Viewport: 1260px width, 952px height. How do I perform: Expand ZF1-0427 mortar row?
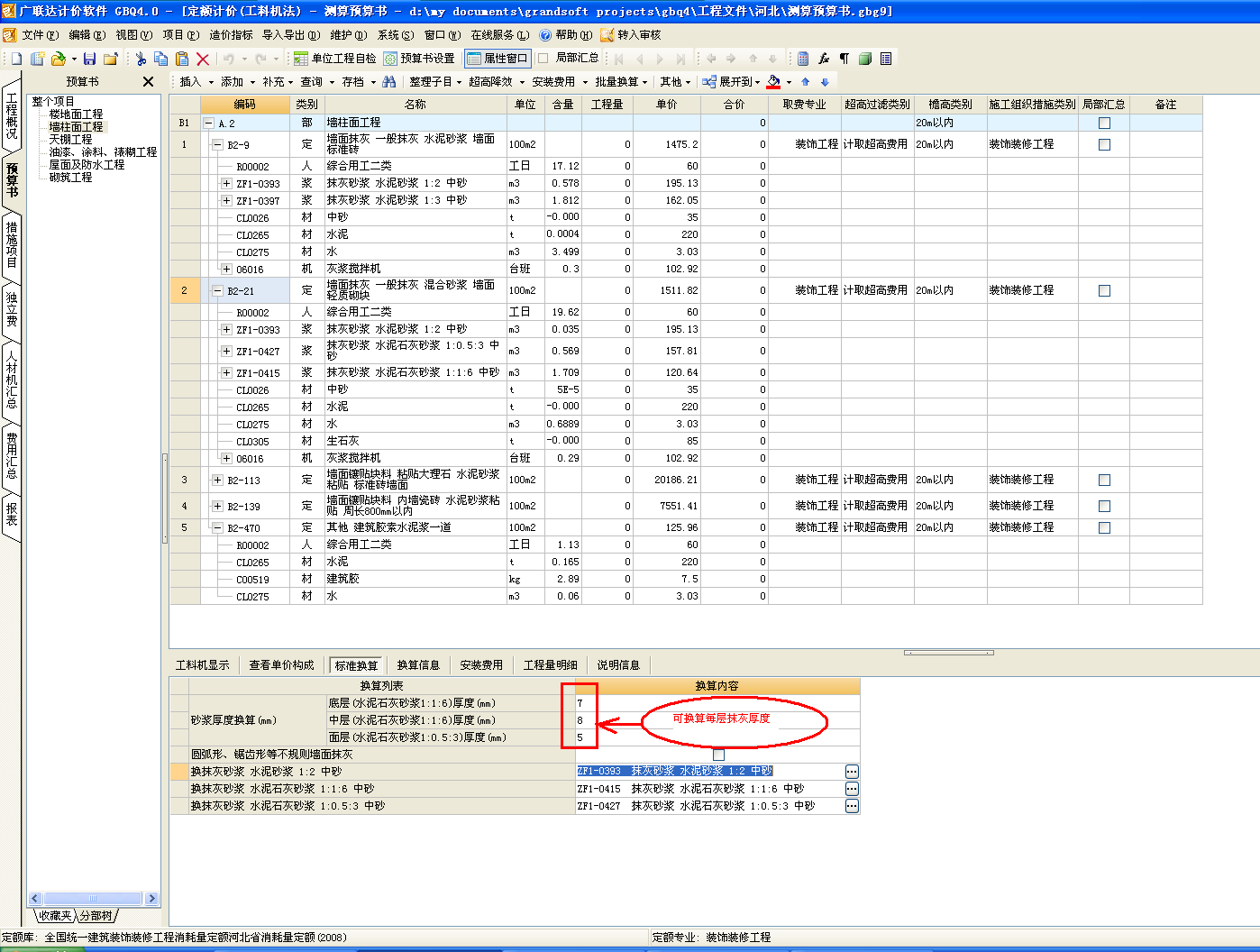[226, 351]
